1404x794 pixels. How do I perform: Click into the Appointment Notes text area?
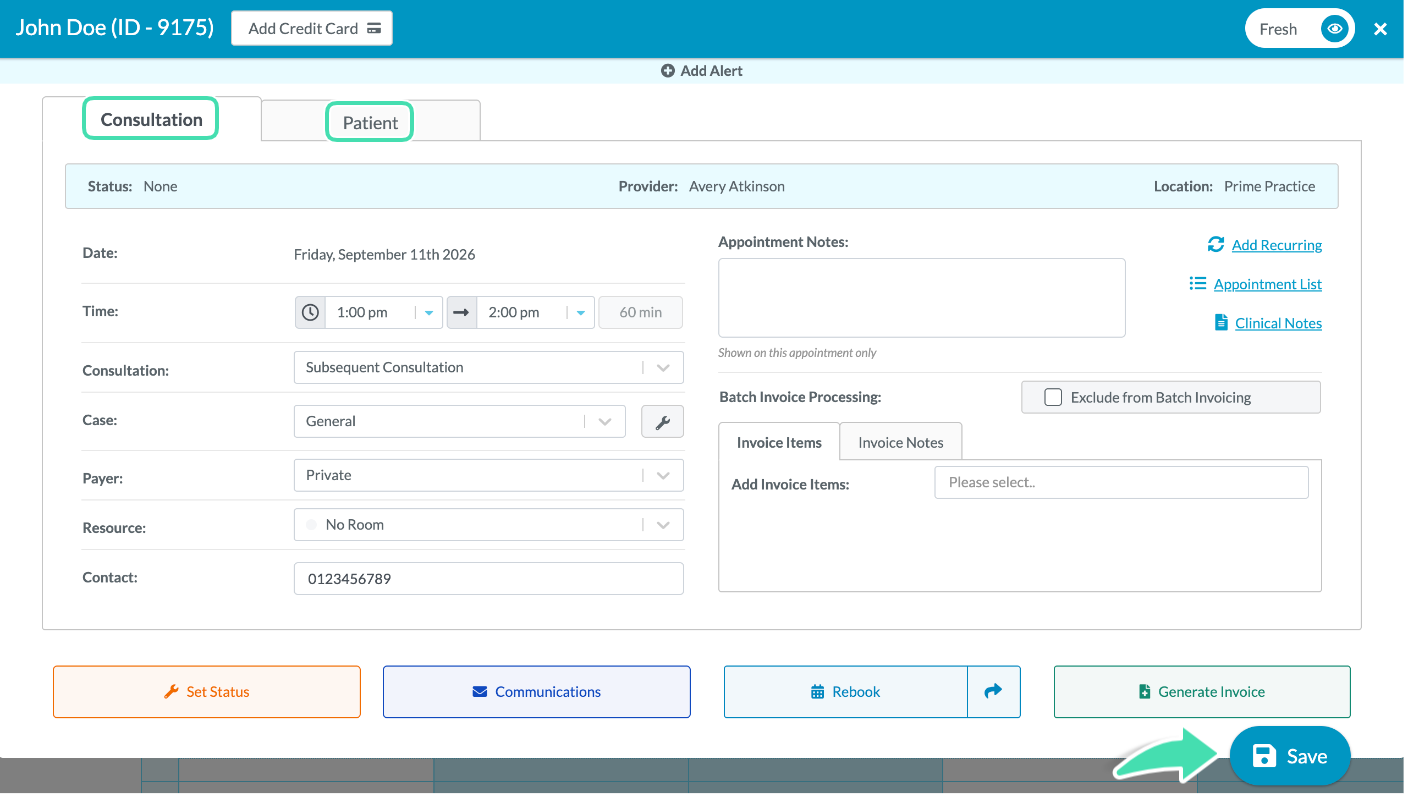pyautogui.click(x=922, y=298)
